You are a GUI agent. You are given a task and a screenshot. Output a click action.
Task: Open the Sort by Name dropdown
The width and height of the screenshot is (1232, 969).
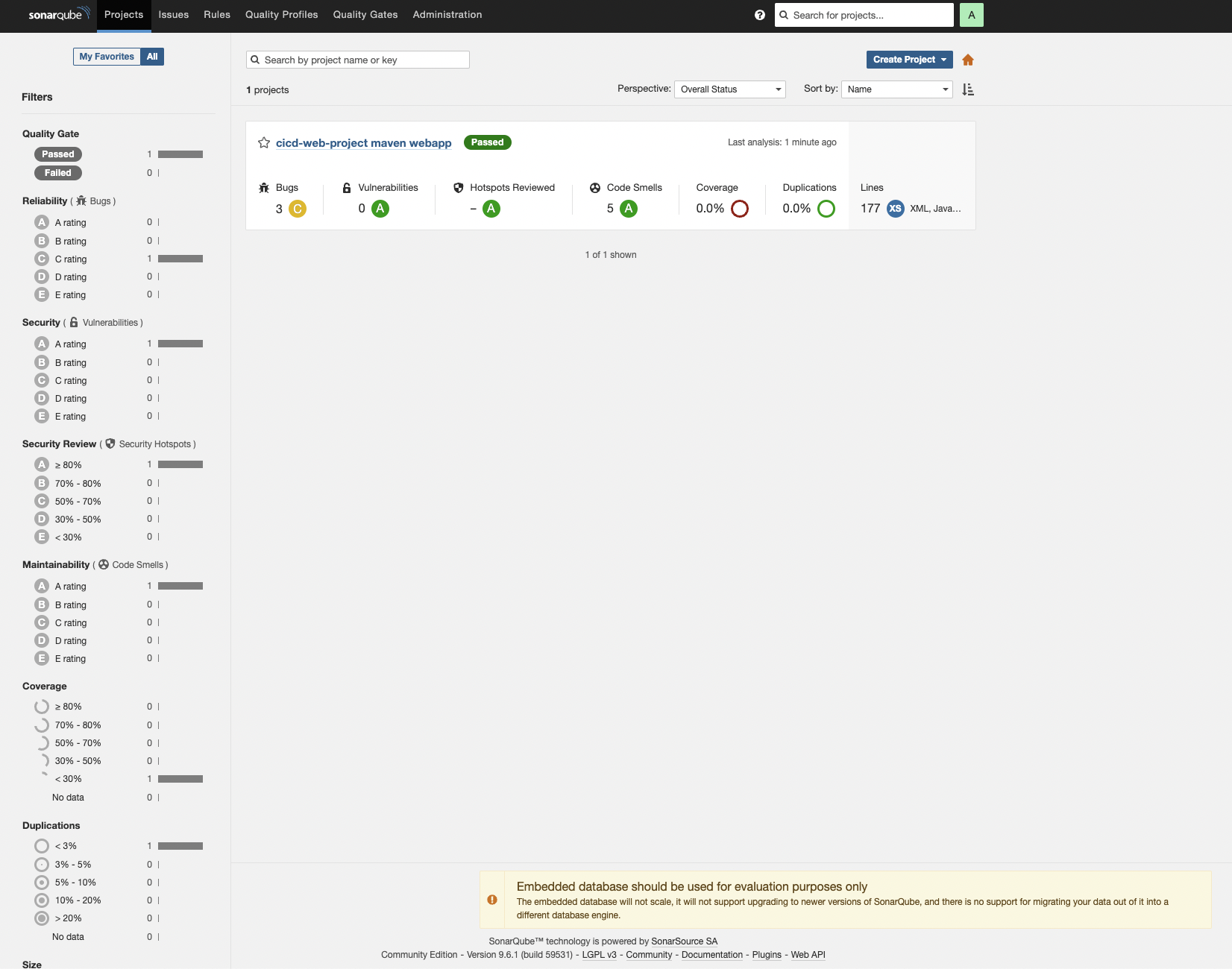pyautogui.click(x=897, y=89)
